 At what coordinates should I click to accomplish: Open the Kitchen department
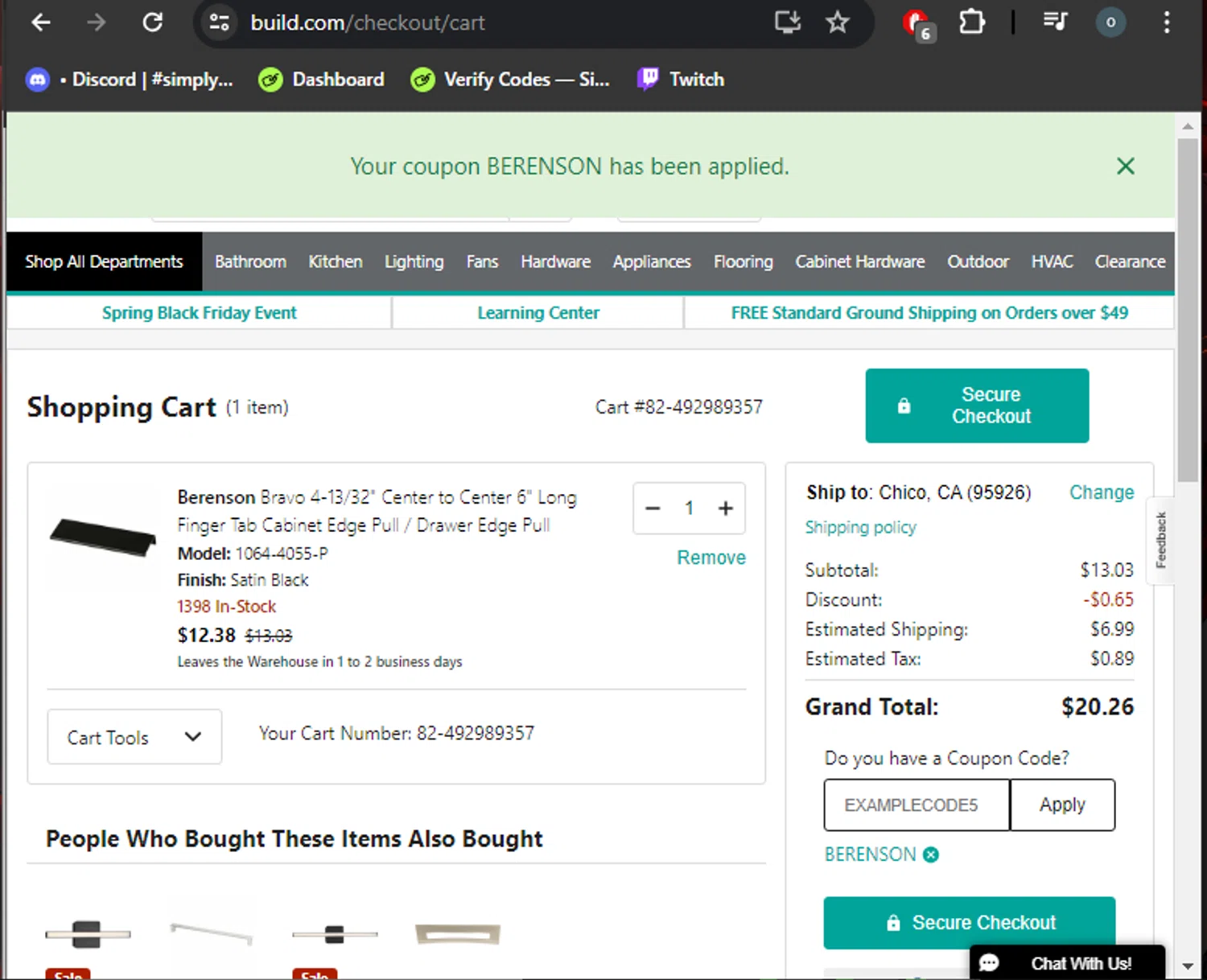(x=336, y=262)
